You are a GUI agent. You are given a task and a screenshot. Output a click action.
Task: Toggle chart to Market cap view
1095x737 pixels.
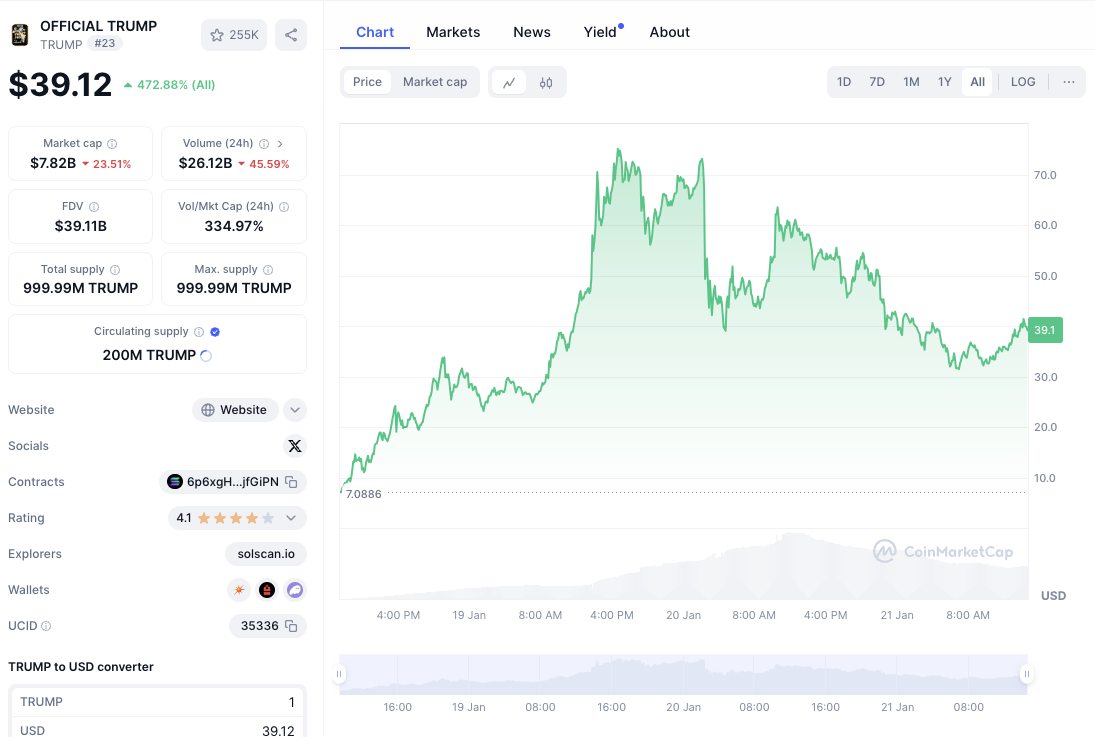[x=435, y=82]
